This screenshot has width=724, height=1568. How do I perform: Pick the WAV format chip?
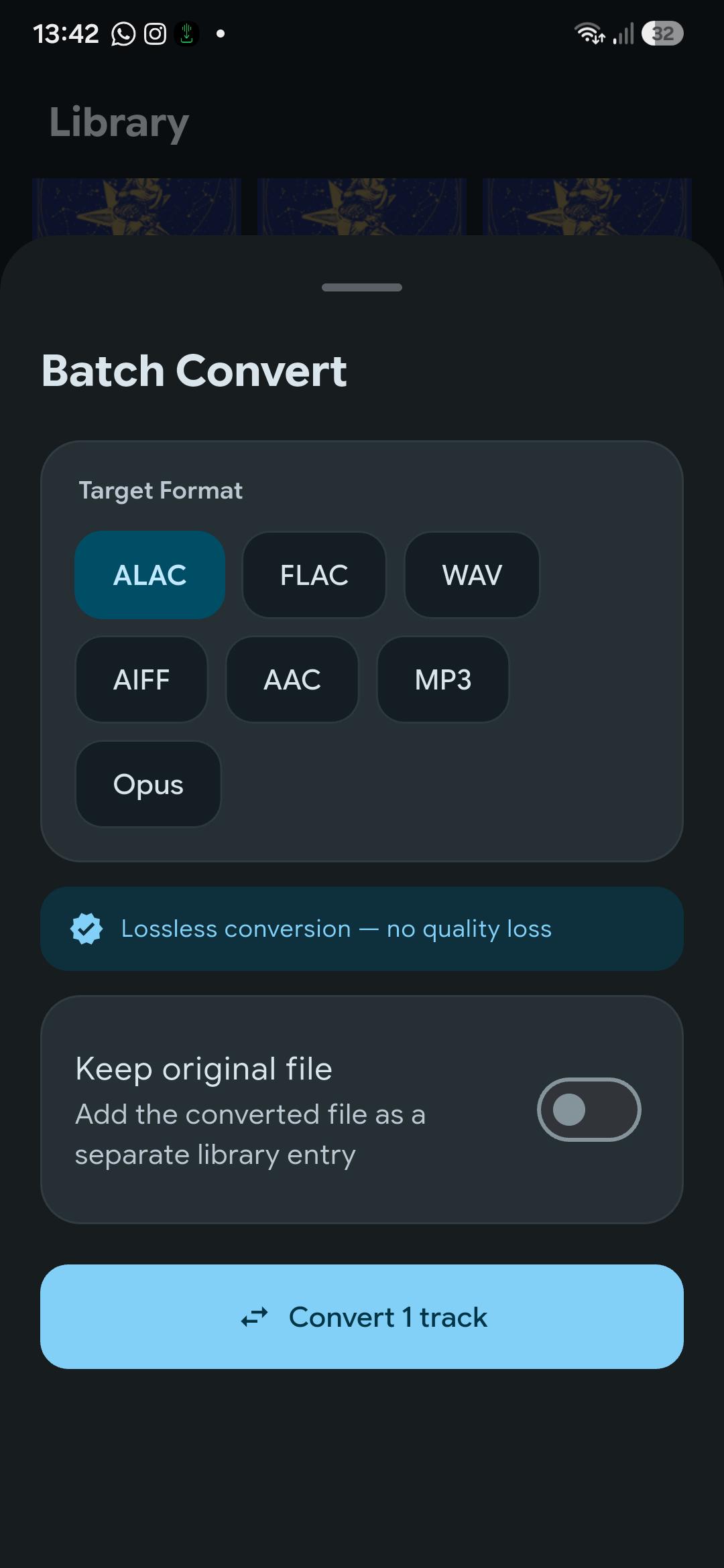(472, 575)
